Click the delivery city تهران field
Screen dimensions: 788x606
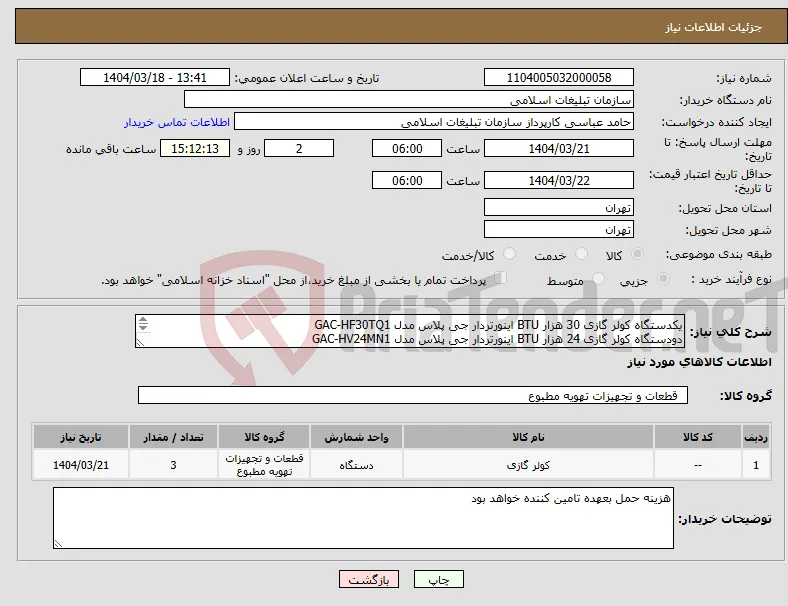coord(559,230)
